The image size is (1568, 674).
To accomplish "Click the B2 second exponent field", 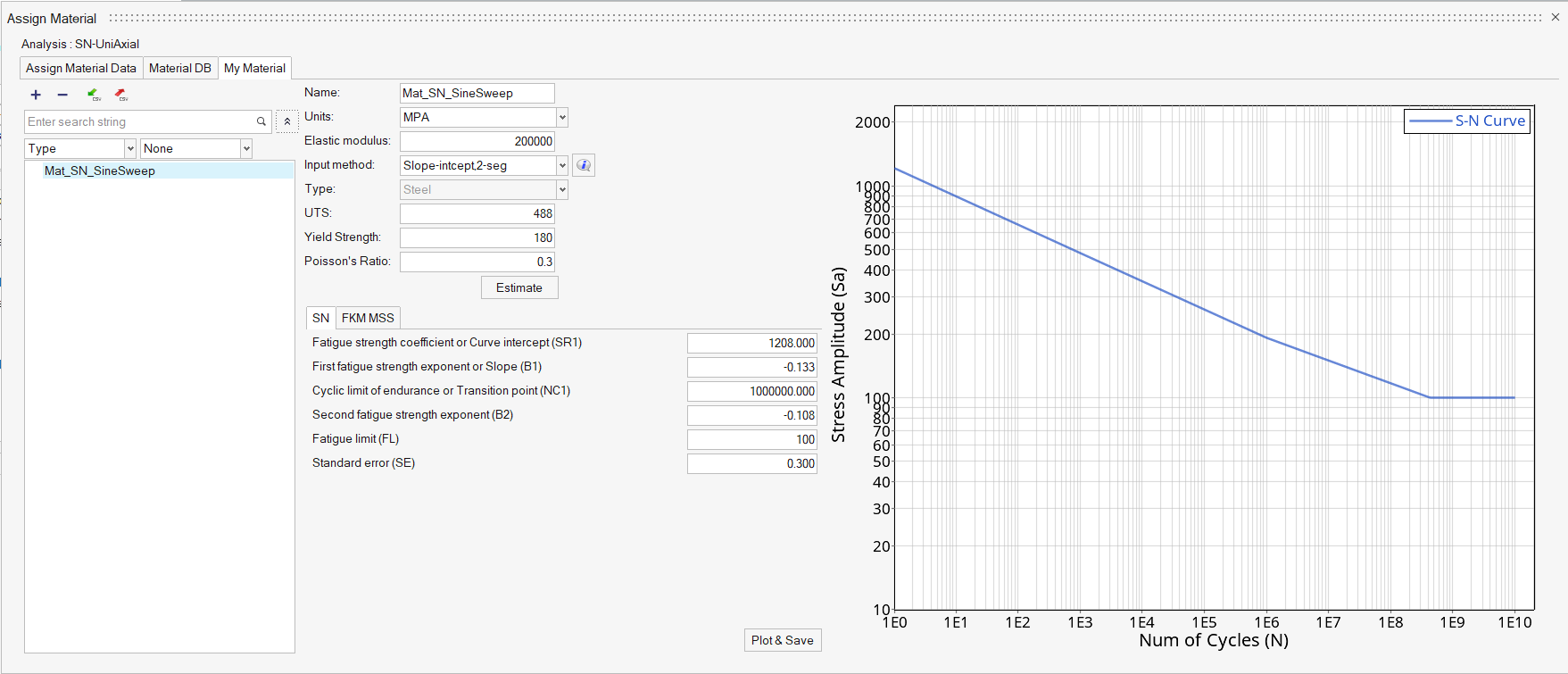I will click(x=752, y=415).
